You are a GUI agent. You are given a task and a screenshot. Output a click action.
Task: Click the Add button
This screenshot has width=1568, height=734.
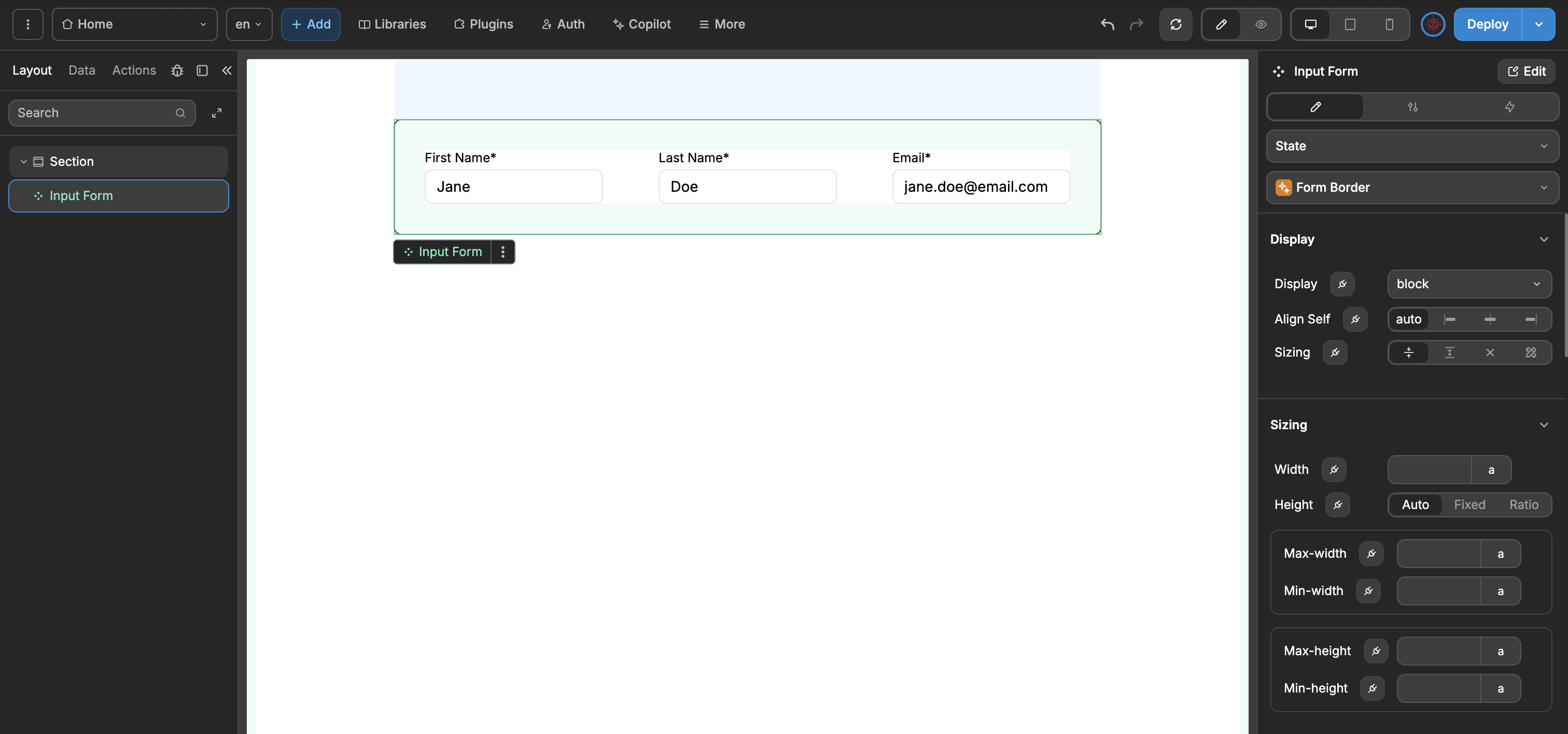click(x=311, y=24)
